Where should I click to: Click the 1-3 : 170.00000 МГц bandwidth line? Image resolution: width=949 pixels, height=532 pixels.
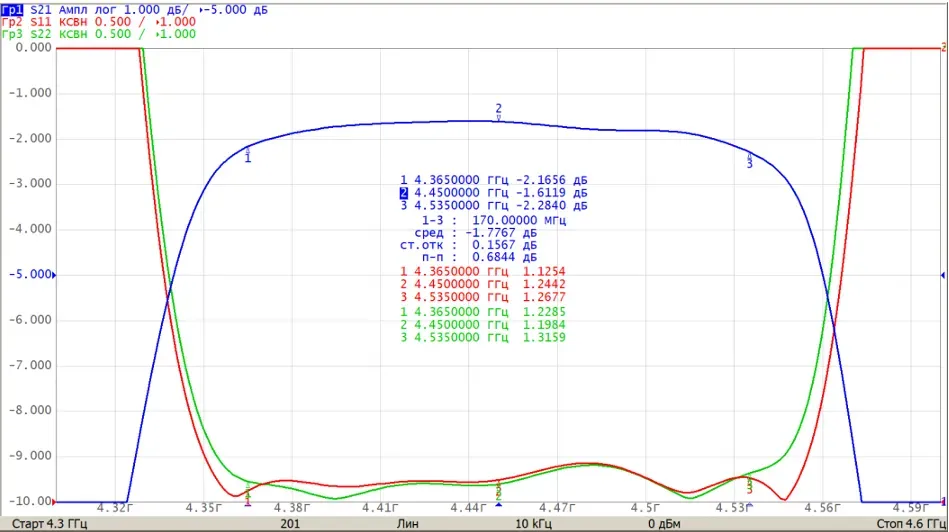point(494,220)
